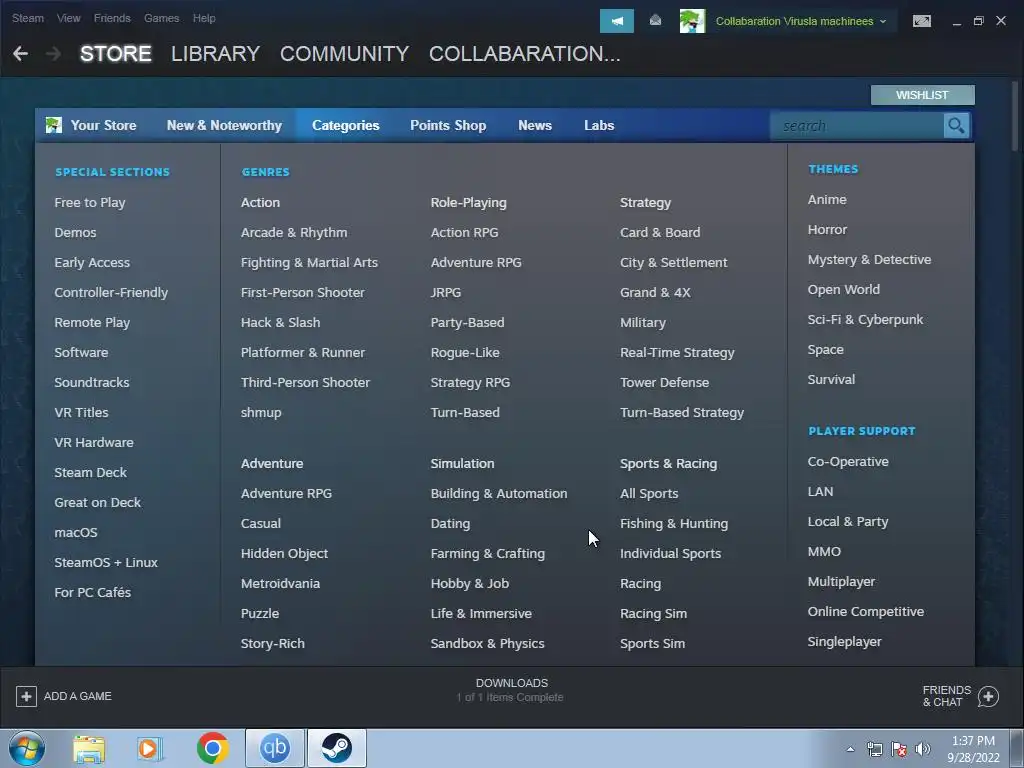Open the Points Shop tab
Image resolution: width=1024 pixels, height=768 pixels.
(448, 125)
